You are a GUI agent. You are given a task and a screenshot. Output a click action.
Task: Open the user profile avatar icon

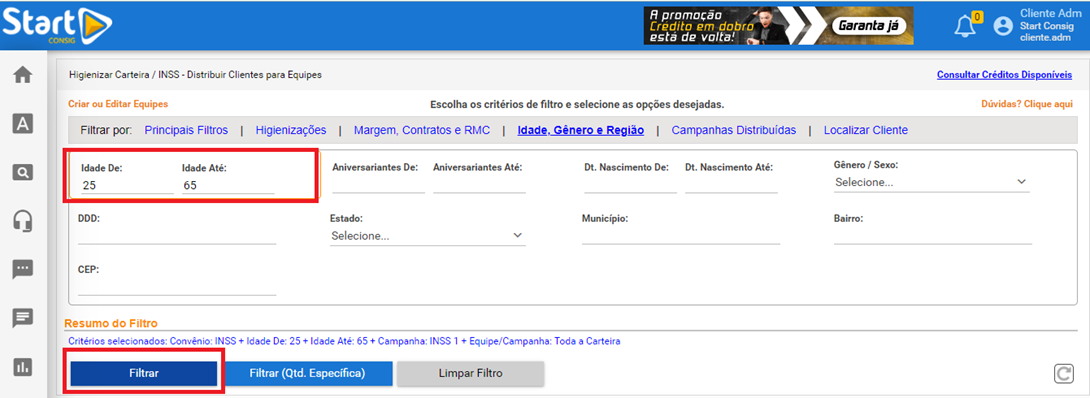[x=1003, y=26]
